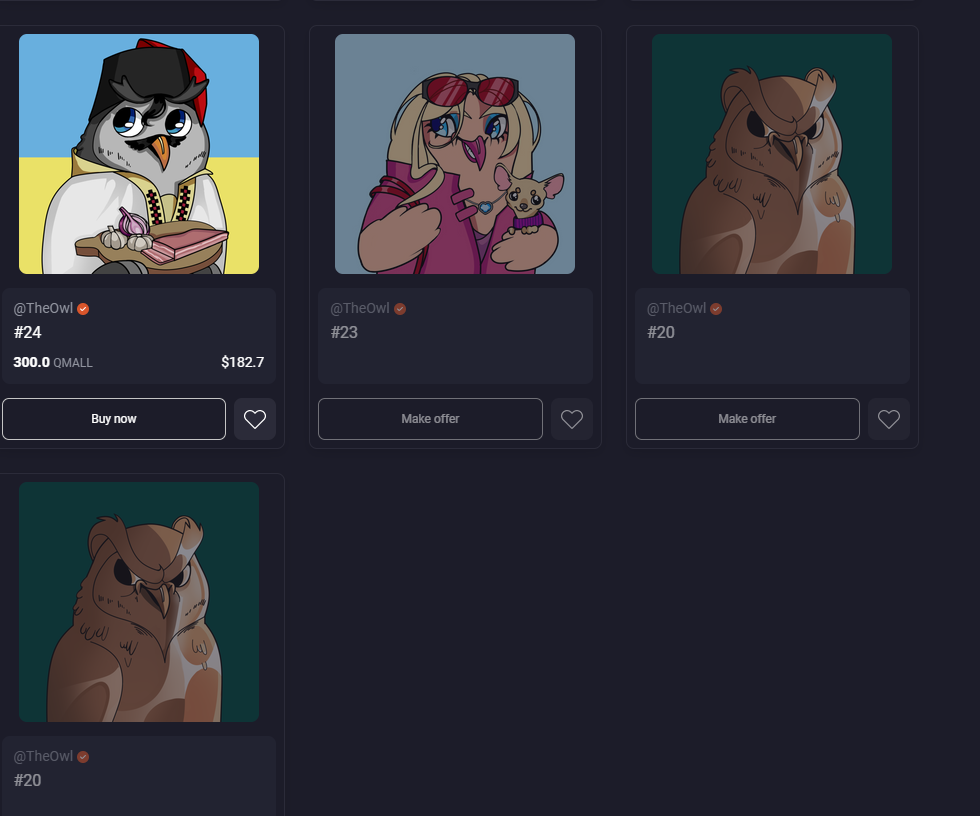Open the #24 title link
980x816 pixels.
pos(28,332)
